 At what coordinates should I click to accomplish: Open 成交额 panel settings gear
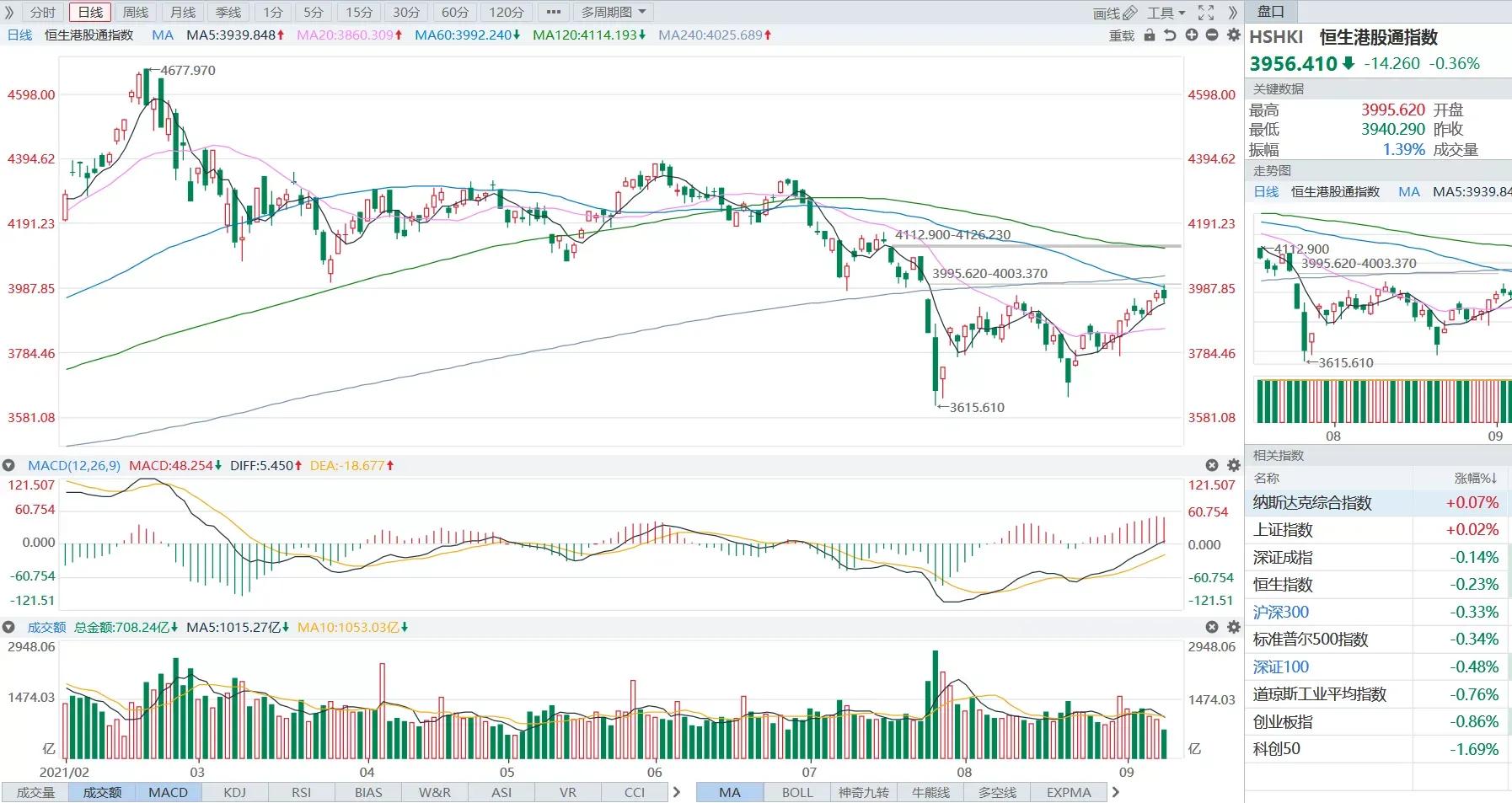tap(1234, 627)
